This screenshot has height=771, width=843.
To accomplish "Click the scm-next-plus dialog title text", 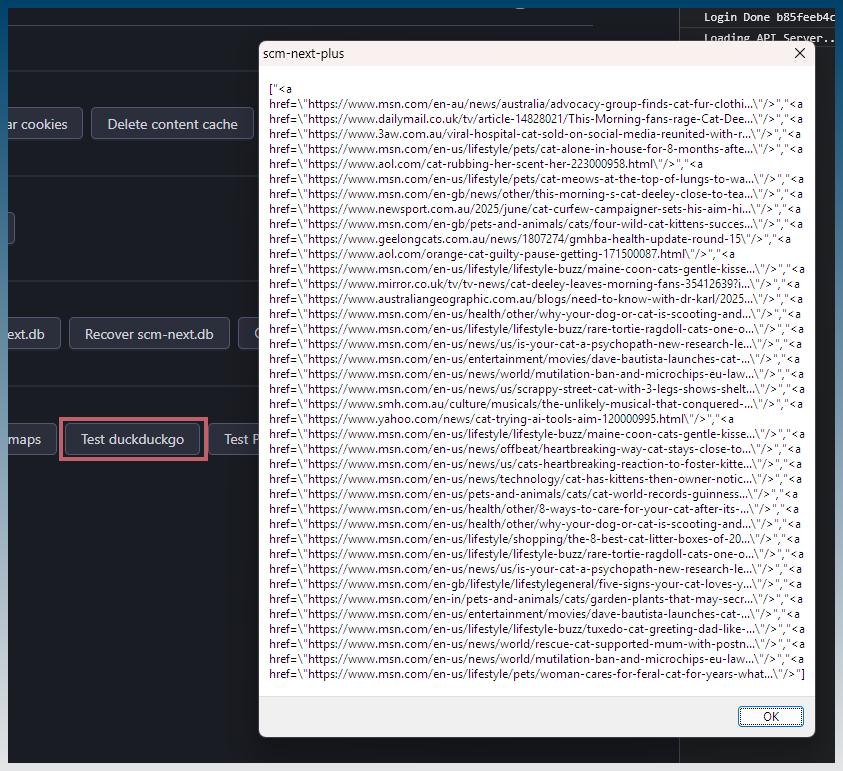I will pos(303,54).
